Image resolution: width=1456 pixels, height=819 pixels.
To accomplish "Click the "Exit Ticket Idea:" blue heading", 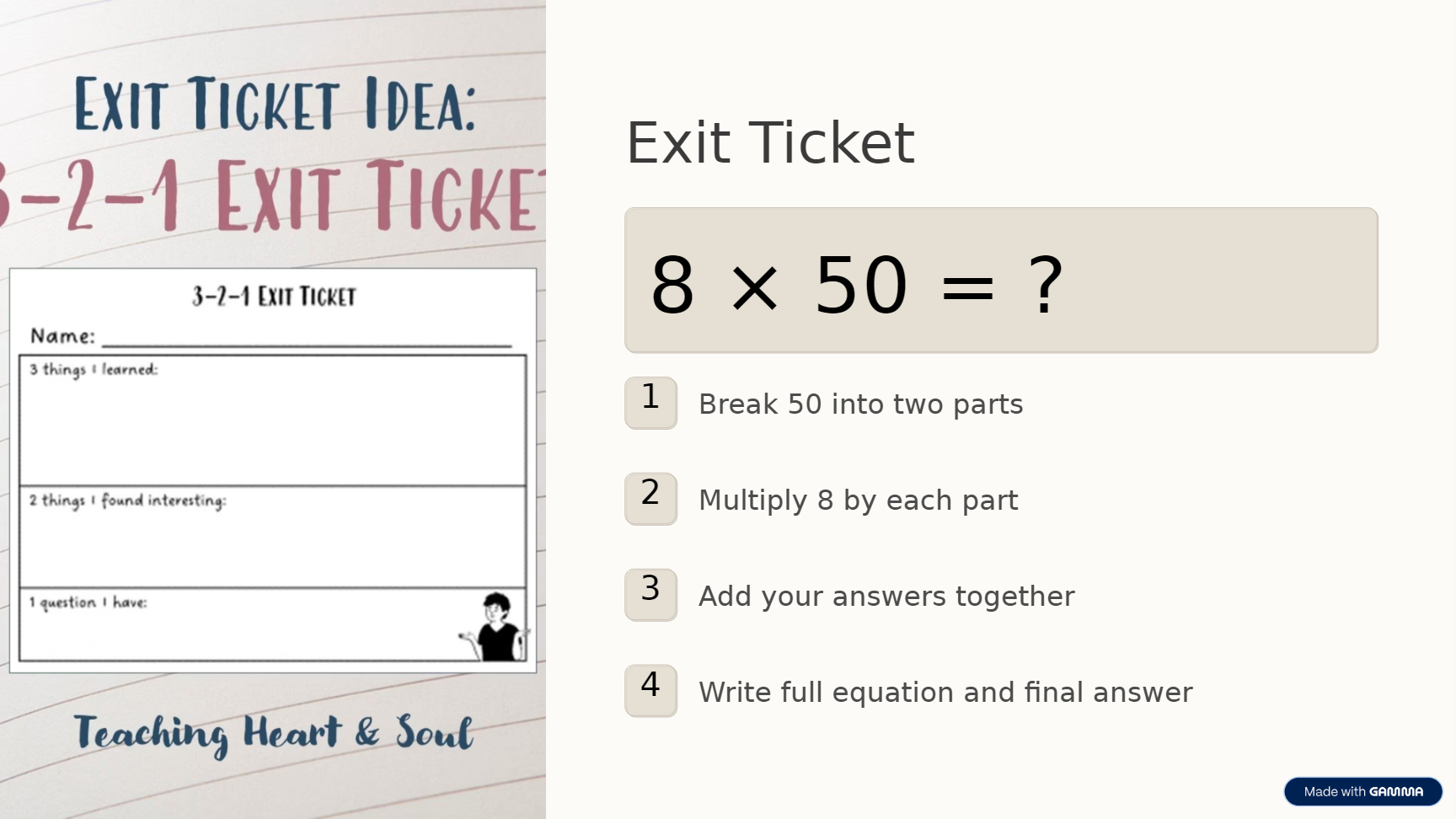I will click(x=275, y=105).
